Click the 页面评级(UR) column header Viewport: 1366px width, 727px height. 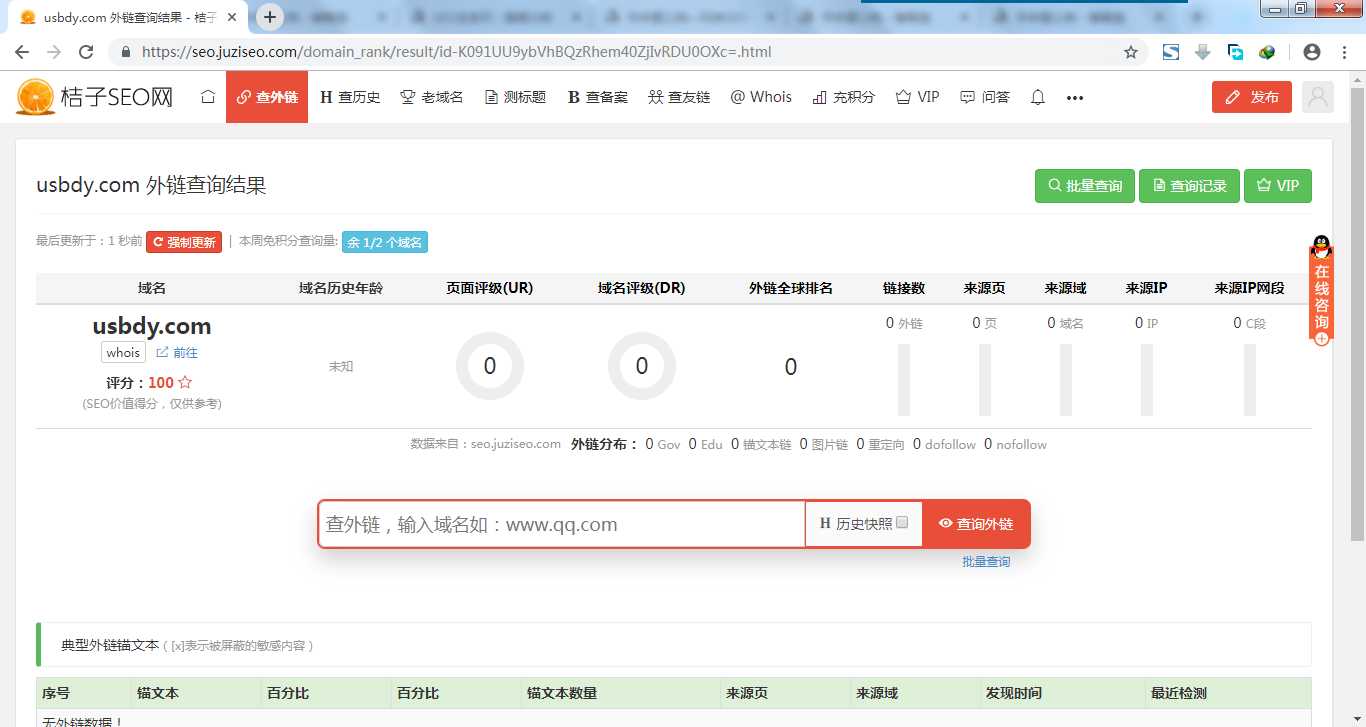click(x=490, y=288)
